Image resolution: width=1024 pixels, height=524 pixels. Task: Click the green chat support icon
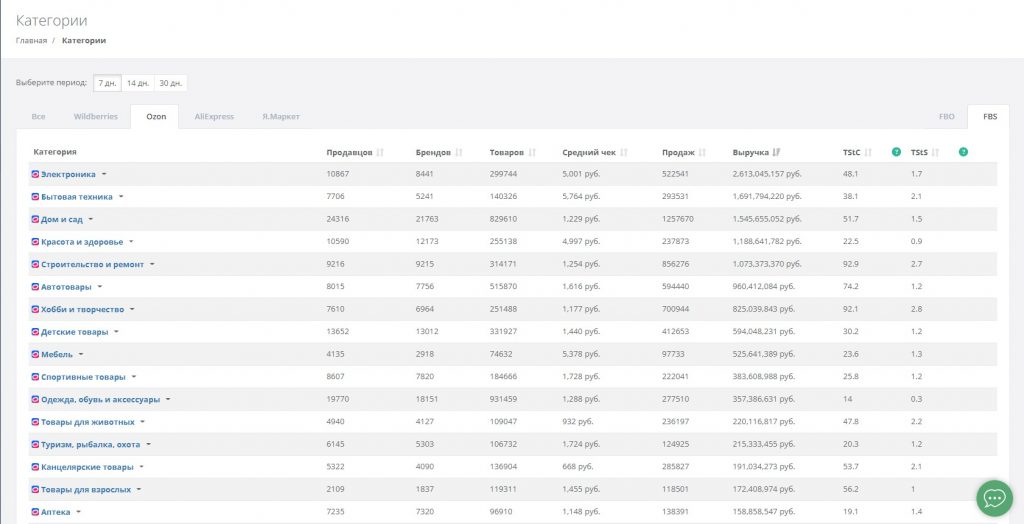pos(993,497)
